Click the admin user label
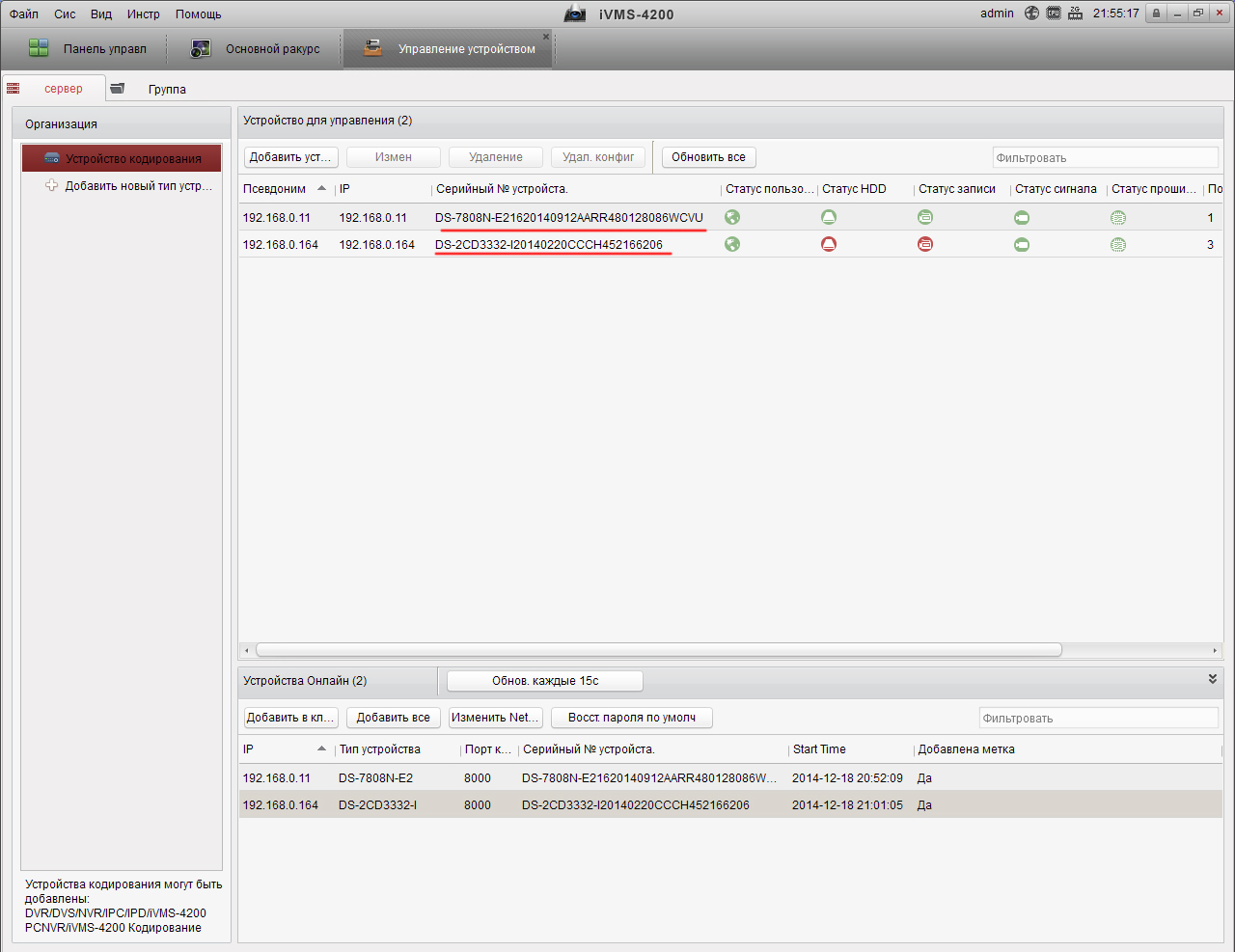Screen dimensions: 1235x952 point(997,14)
